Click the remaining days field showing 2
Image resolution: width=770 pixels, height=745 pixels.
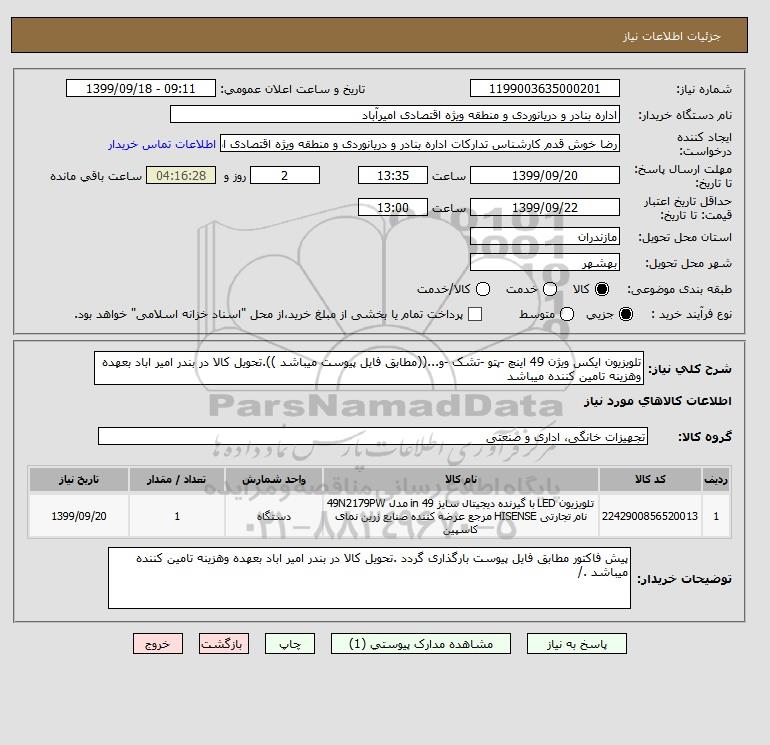click(285, 175)
